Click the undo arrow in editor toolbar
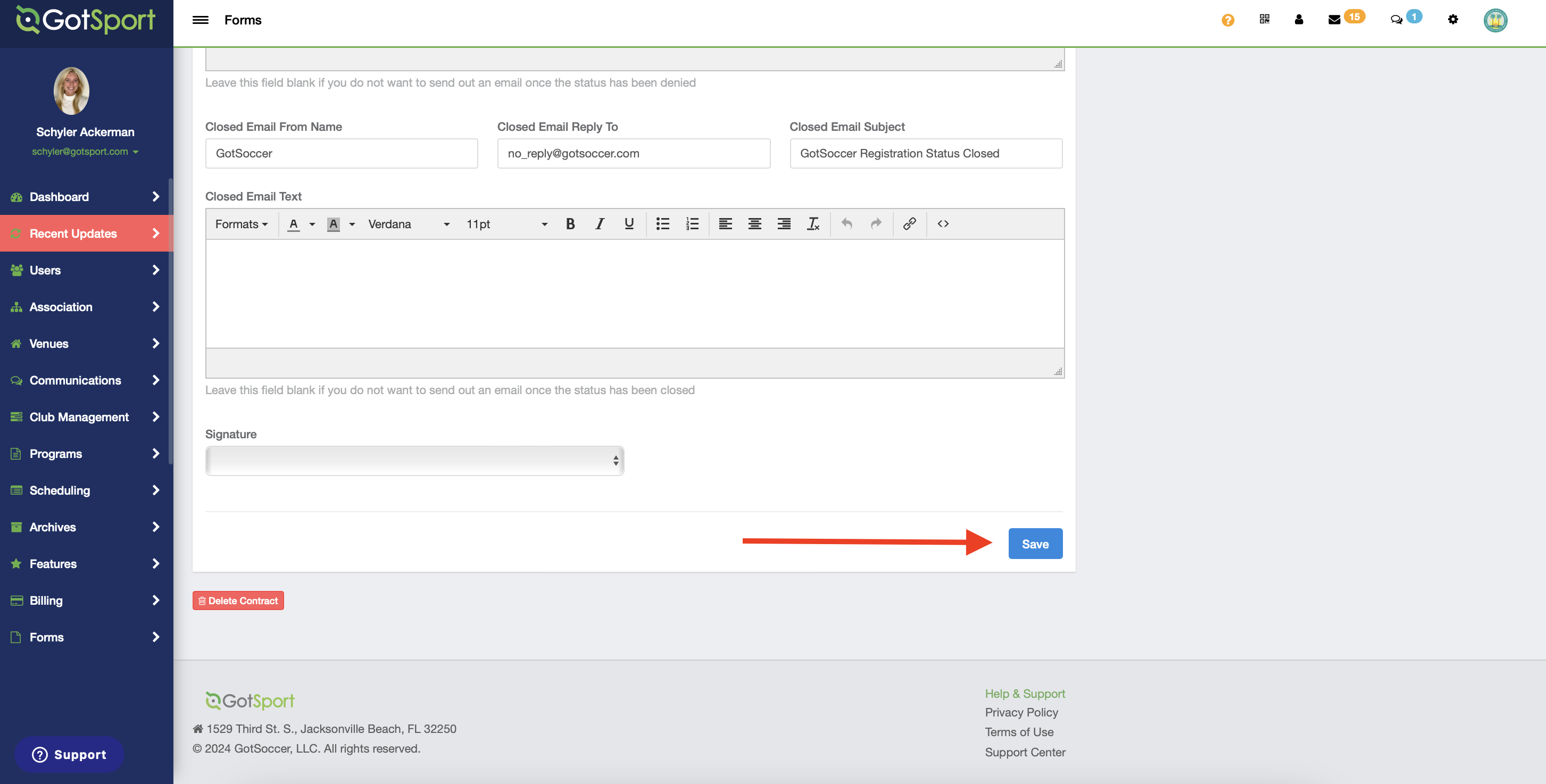Viewport: 1546px width, 784px height. tap(847, 224)
